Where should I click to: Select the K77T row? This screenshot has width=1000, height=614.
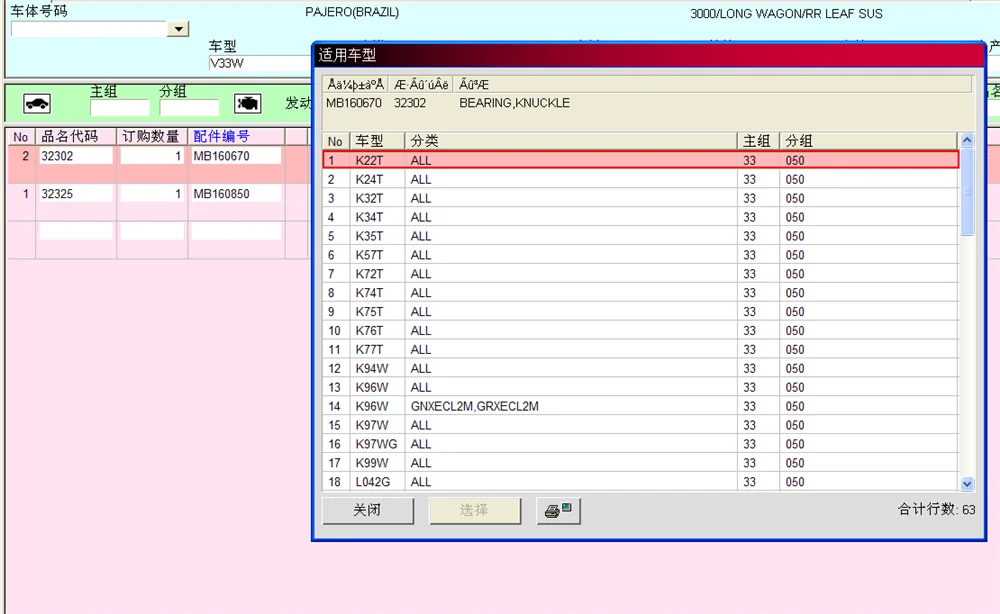pyautogui.click(x=640, y=349)
